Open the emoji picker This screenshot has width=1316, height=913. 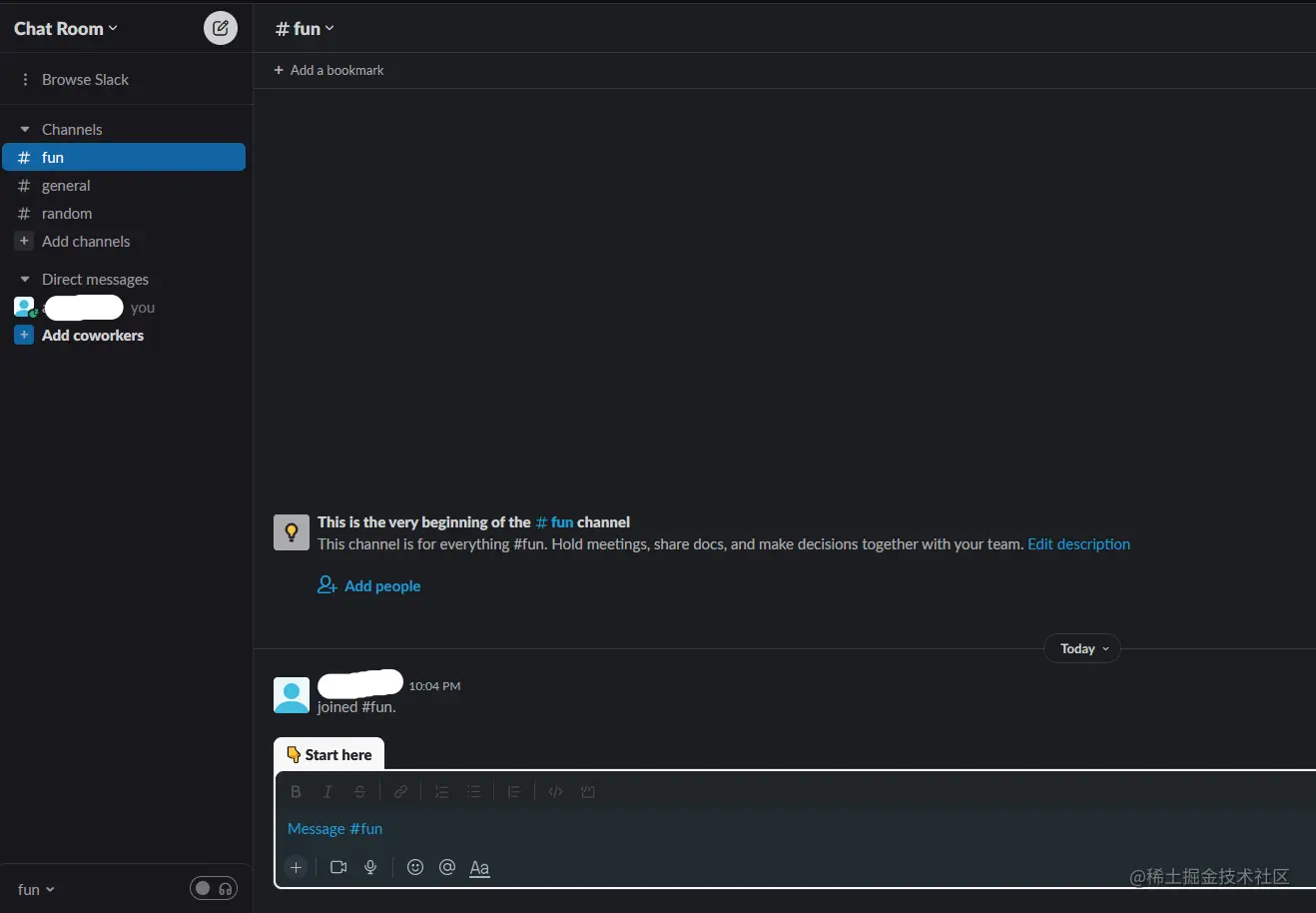(x=415, y=868)
